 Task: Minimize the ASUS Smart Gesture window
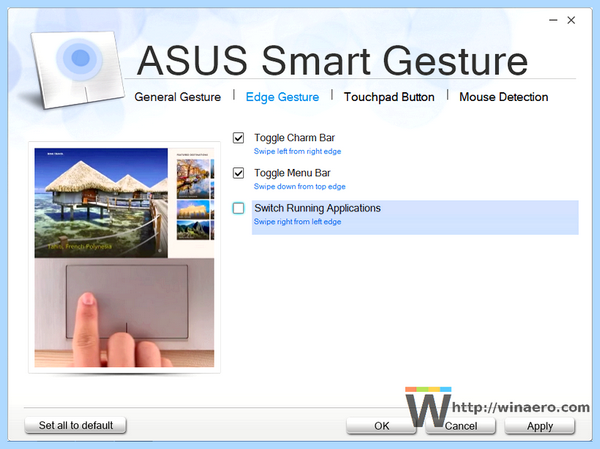(x=553, y=20)
